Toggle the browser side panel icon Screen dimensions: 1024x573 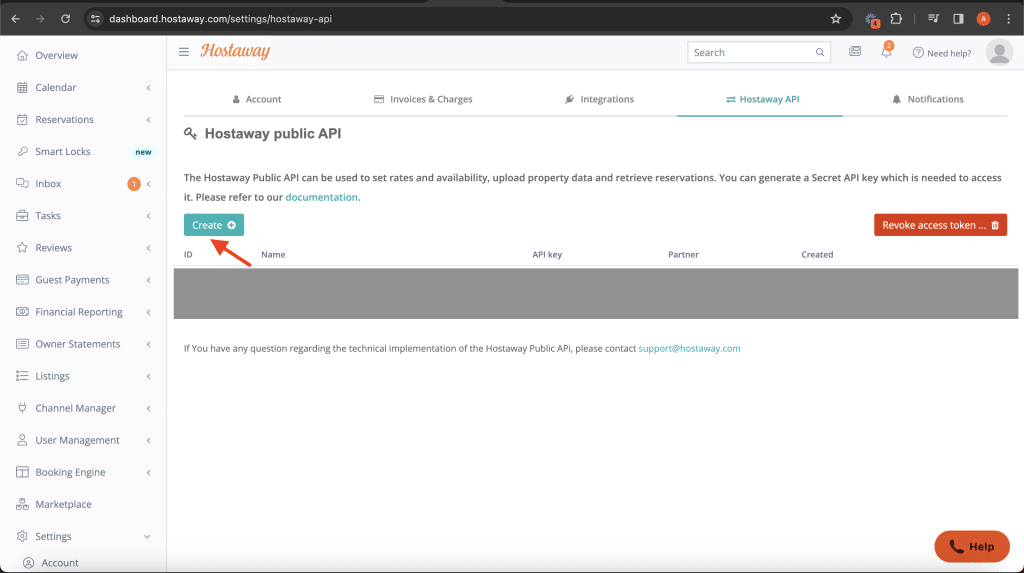(958, 19)
